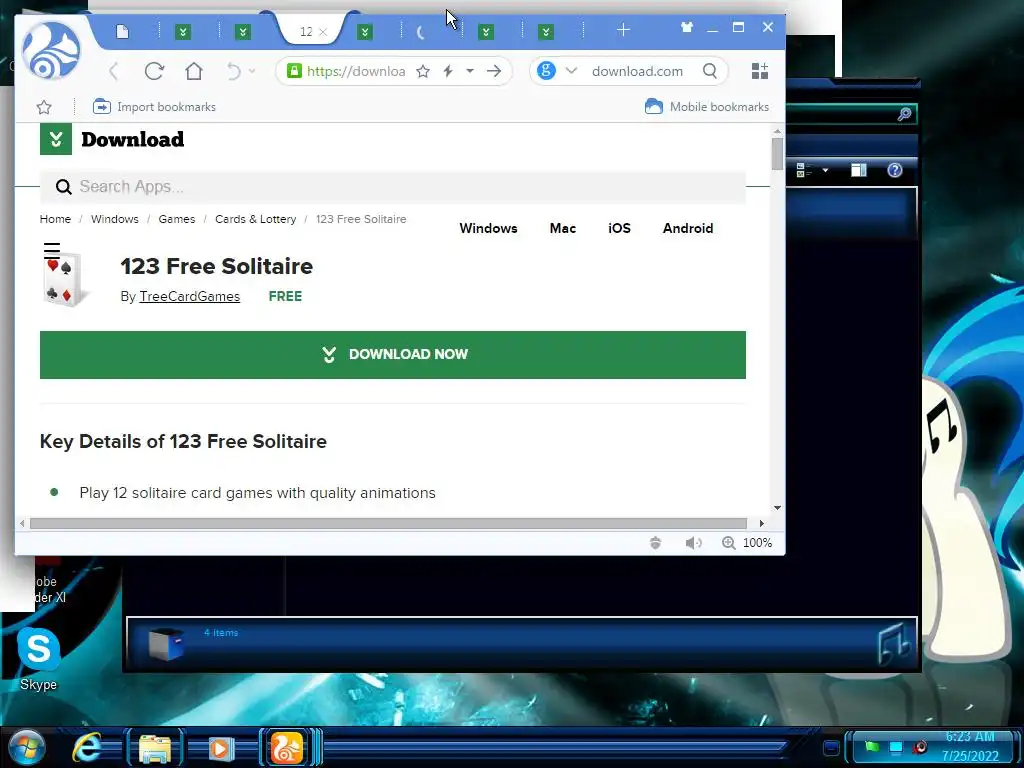The width and height of the screenshot is (1024, 768).
Task: Click the green flag tray icon
Action: click(x=872, y=746)
